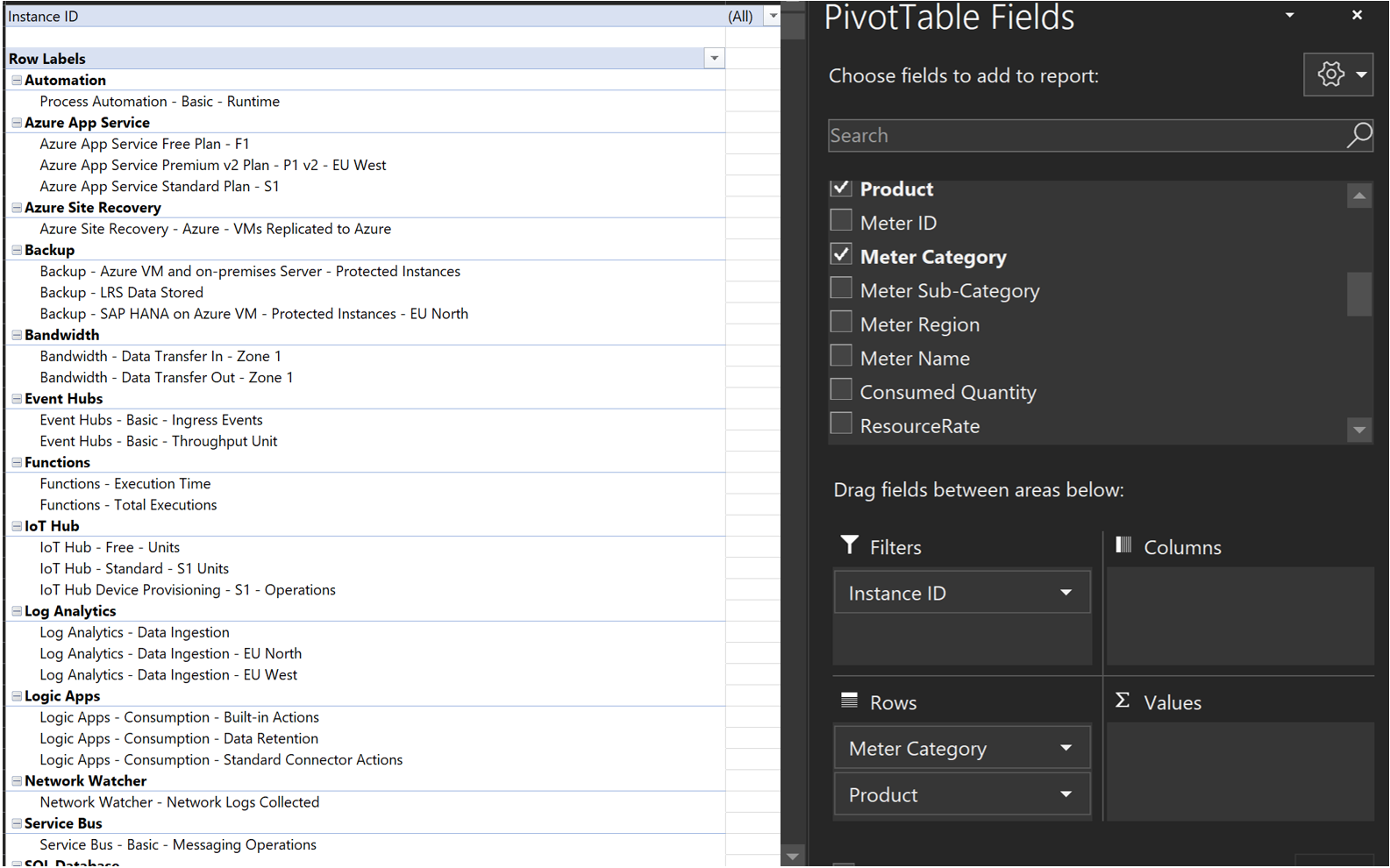Image resolution: width=1390 pixels, height=868 pixels.
Task: Open the Row Labels filter dropdown
Action: tap(714, 59)
